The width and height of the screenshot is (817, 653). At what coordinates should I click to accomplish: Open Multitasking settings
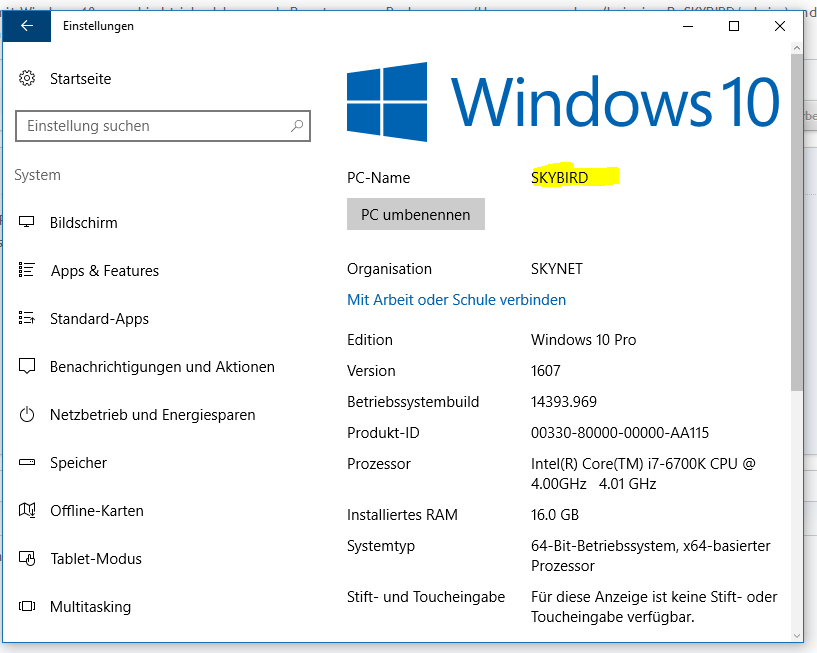[90, 607]
